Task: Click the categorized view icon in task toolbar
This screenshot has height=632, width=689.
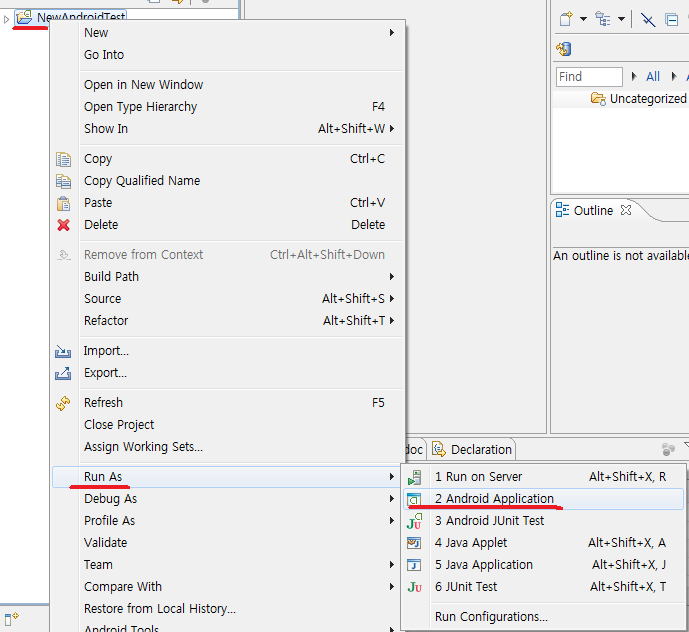Action: pos(602,19)
